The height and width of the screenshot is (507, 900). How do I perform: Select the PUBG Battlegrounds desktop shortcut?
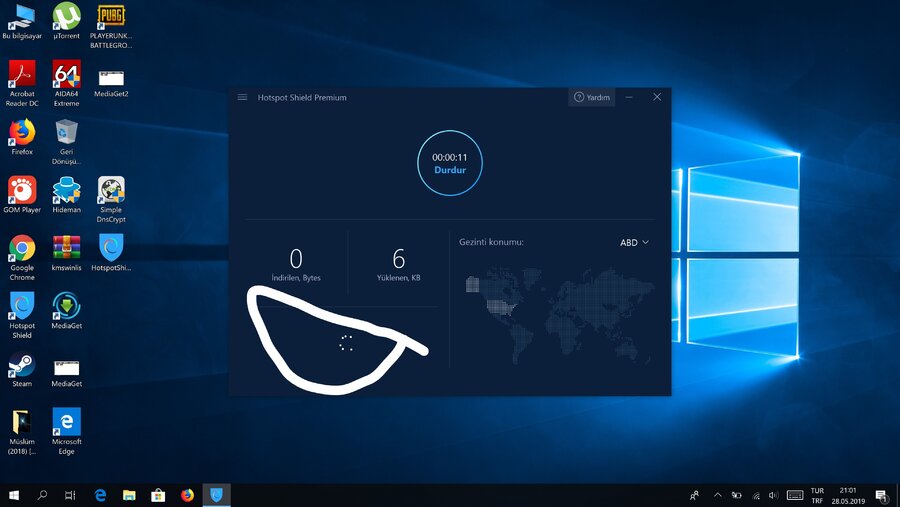point(111,26)
